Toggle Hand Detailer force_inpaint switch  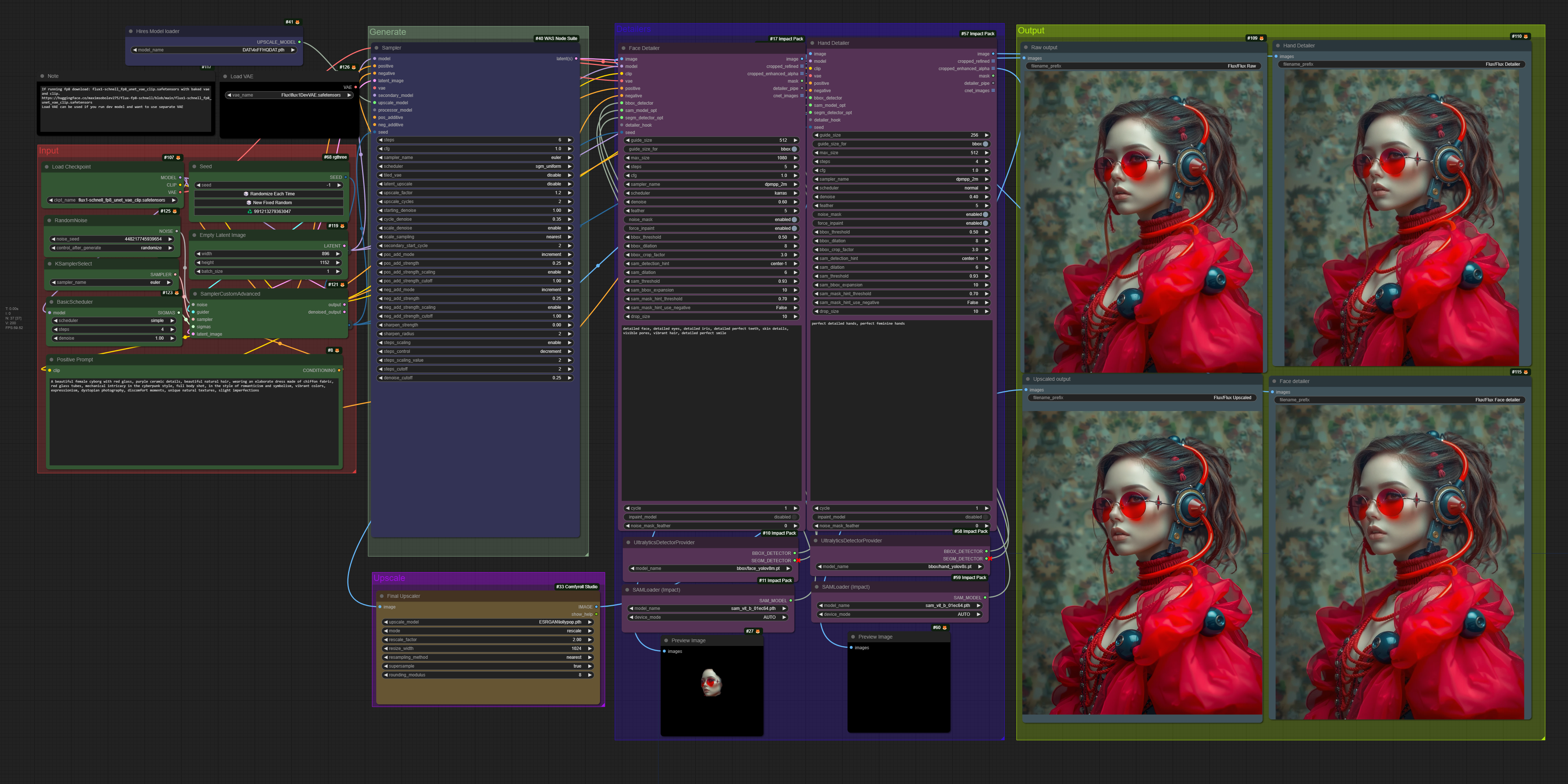pos(985,223)
